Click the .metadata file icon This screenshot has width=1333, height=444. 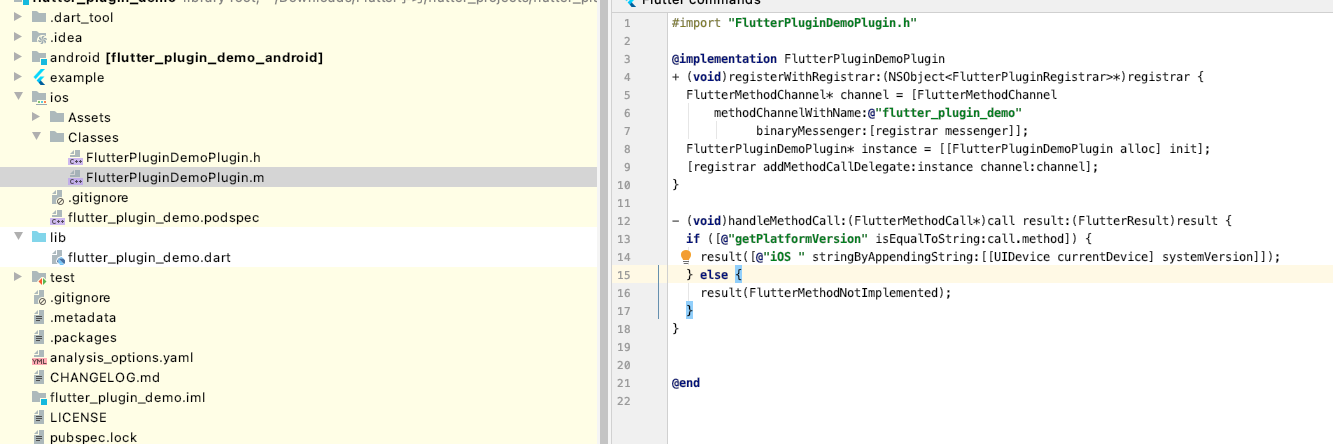tap(40, 317)
